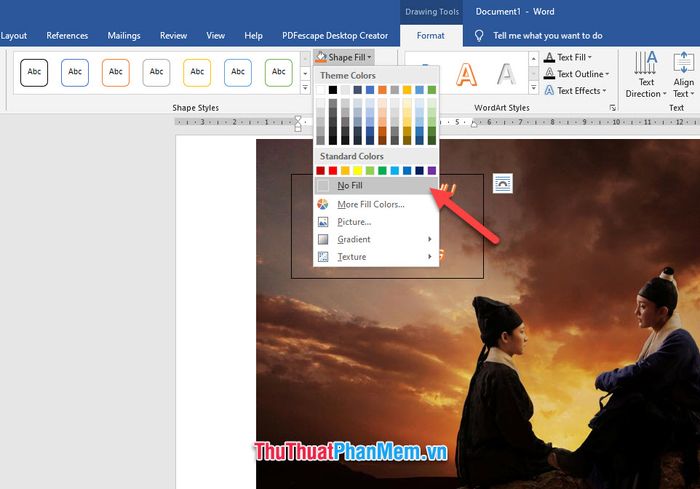Click the Text Fill letter A icon
The height and width of the screenshot is (489, 700).
(549, 57)
